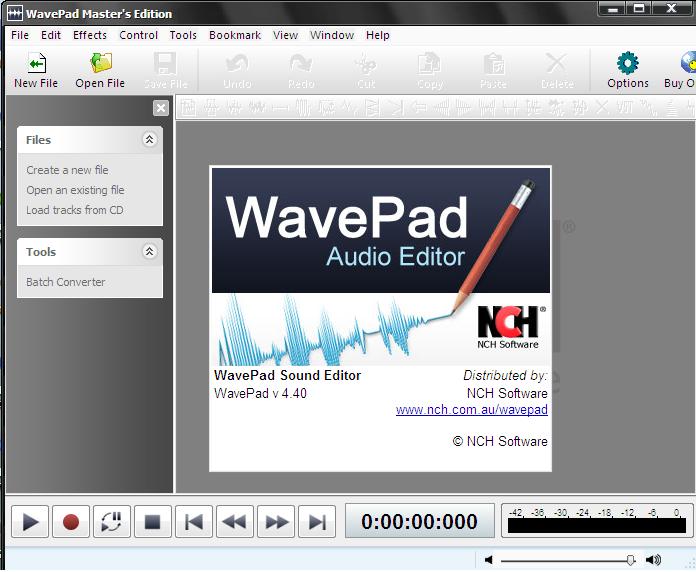Open Options via the gear icon

click(x=628, y=63)
